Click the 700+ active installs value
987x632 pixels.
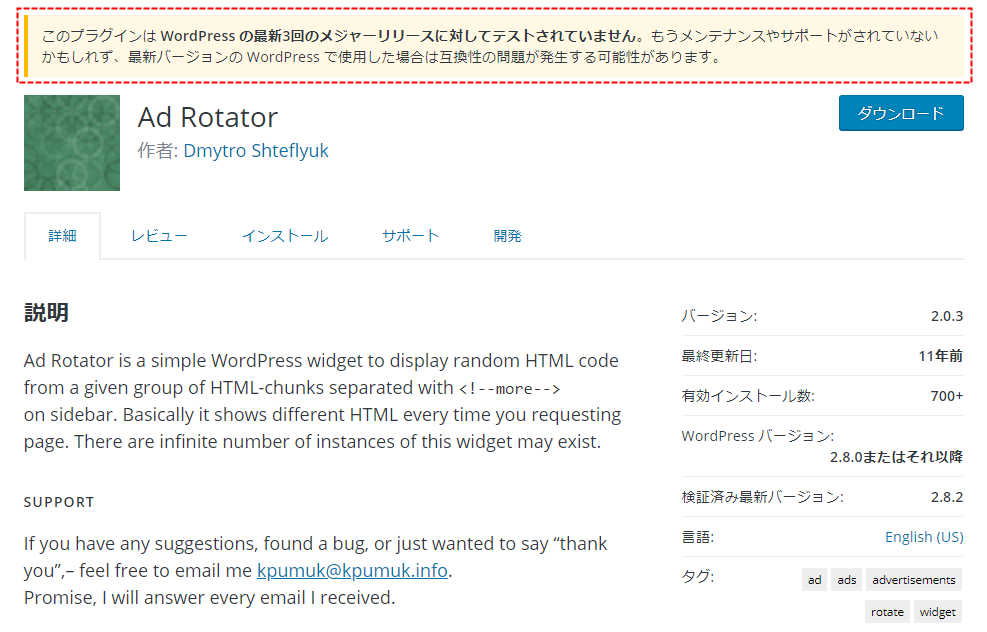[947, 396]
